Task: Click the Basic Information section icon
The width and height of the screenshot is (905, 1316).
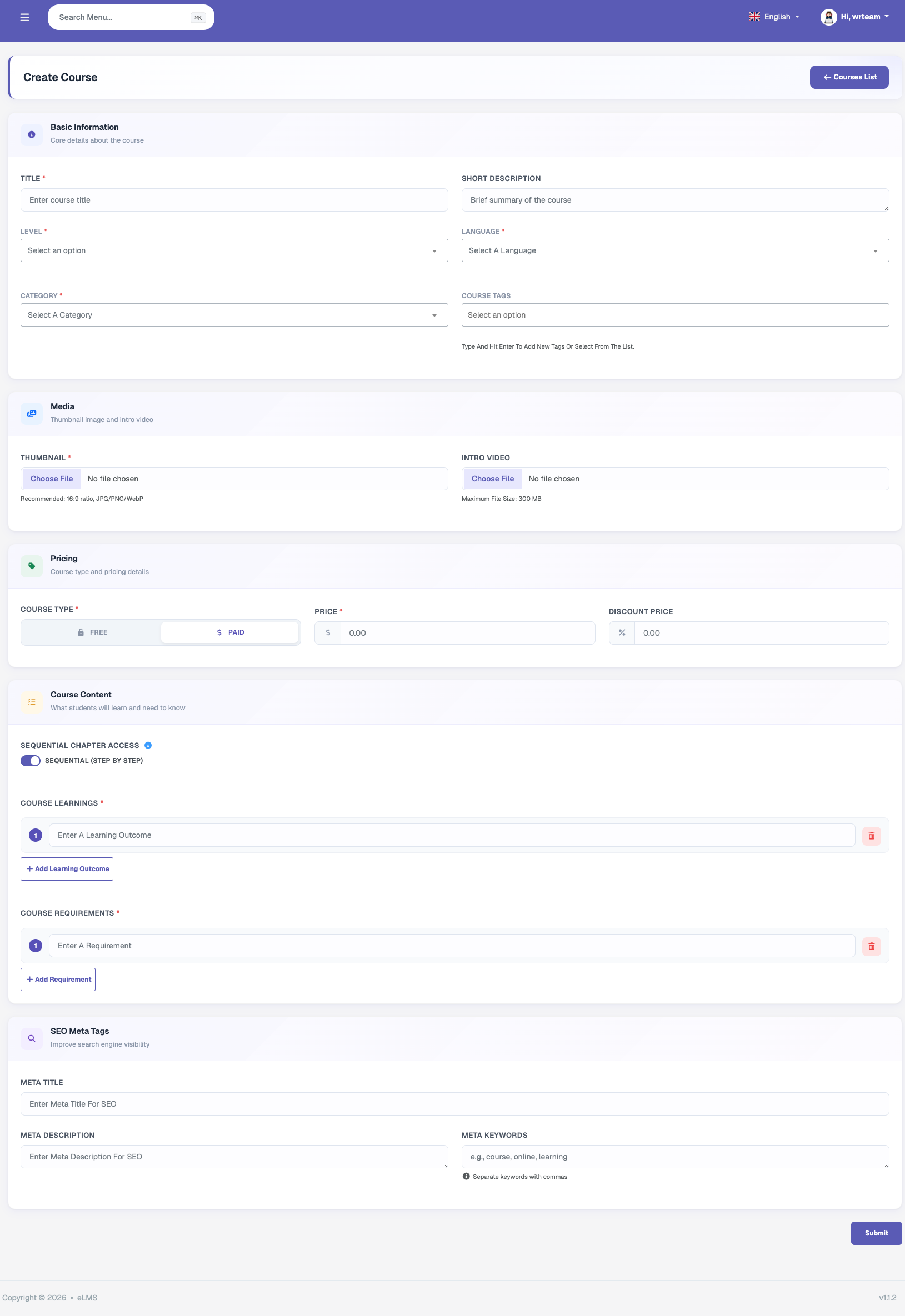Action: [x=32, y=134]
